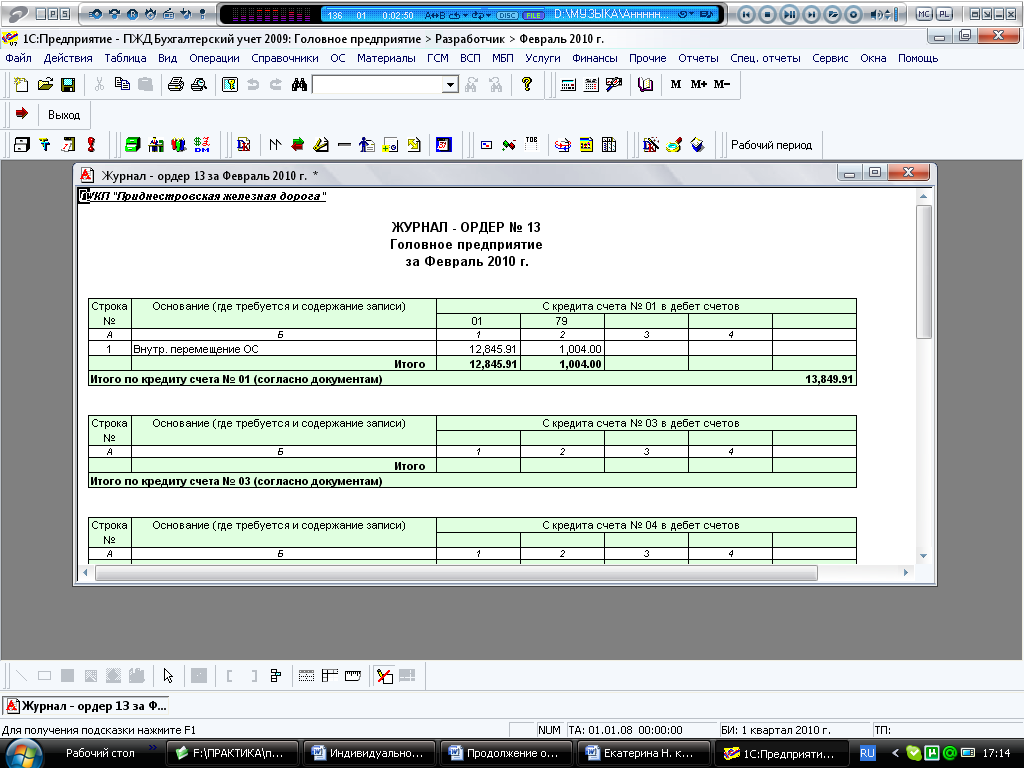Pause the media player with play/pause button

click(x=789, y=14)
